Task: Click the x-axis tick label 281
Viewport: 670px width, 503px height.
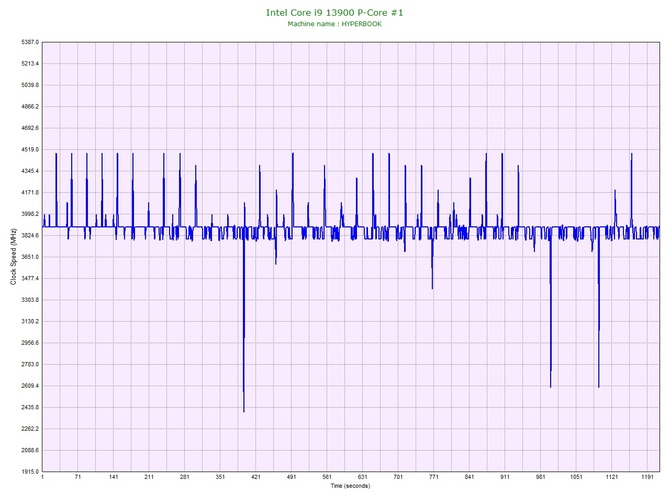Action: [185, 477]
